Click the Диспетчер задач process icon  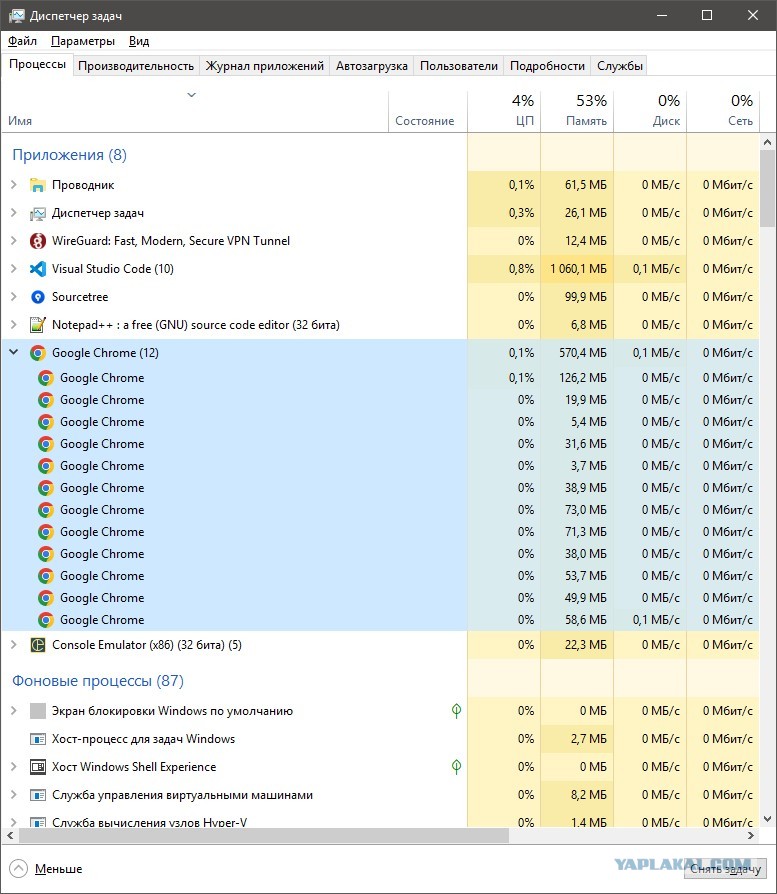pos(38,213)
